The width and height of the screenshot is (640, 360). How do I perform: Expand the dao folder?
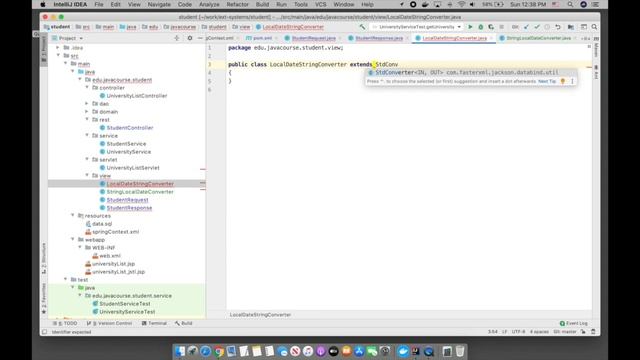87,103
